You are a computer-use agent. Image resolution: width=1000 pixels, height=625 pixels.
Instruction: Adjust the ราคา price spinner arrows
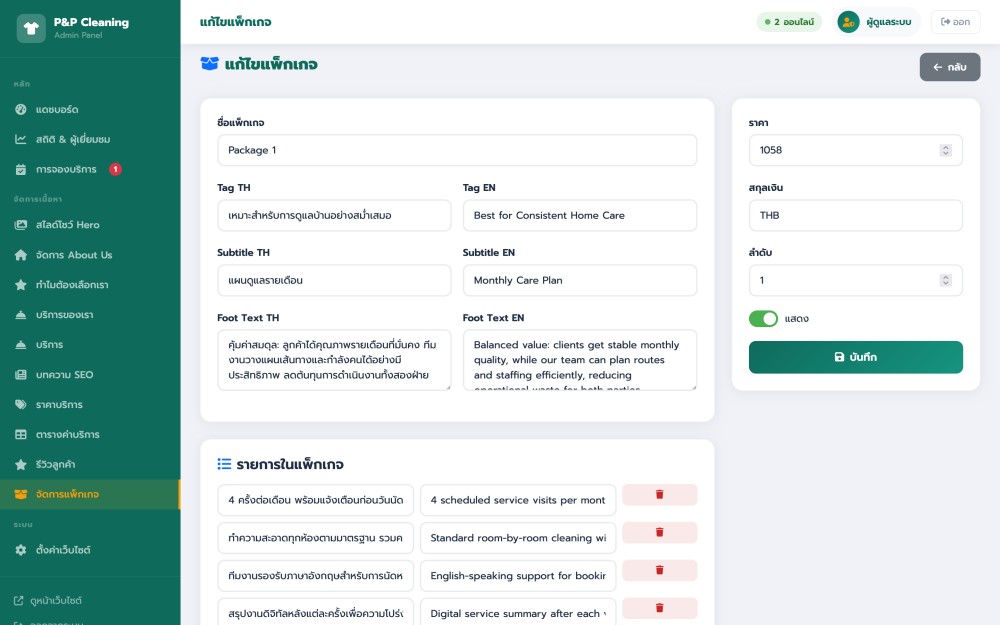pyautogui.click(x=945, y=150)
